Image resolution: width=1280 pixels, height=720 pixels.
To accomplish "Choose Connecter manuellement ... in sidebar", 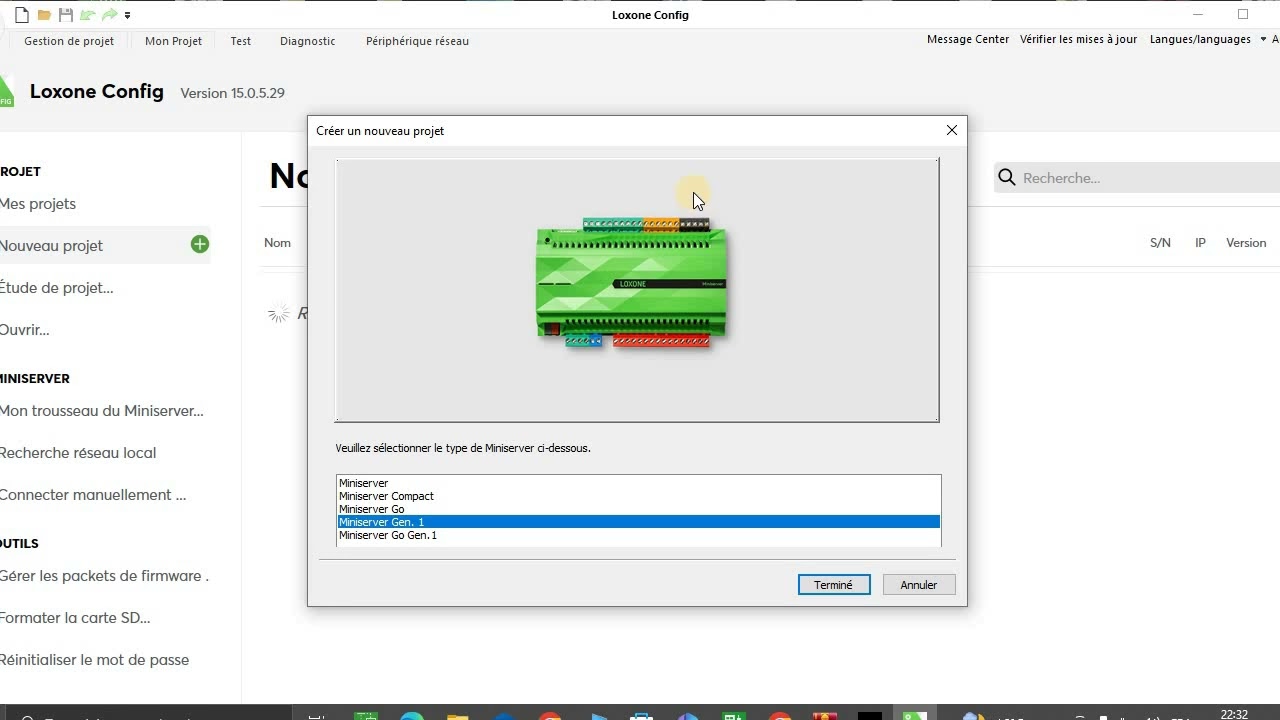I will (x=93, y=495).
